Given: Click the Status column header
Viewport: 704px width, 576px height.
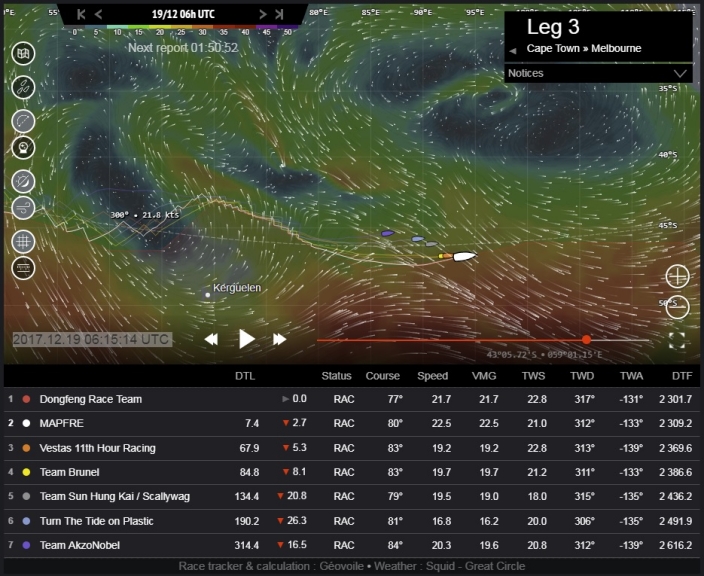Looking at the screenshot, I should click(x=336, y=376).
